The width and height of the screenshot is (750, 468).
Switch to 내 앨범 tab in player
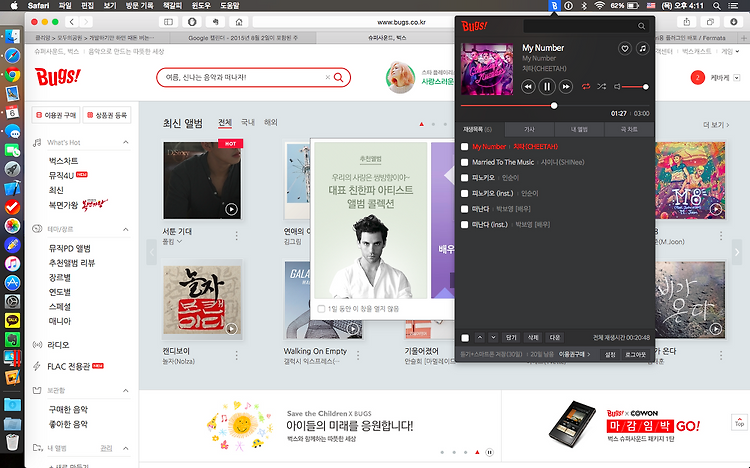click(579, 130)
